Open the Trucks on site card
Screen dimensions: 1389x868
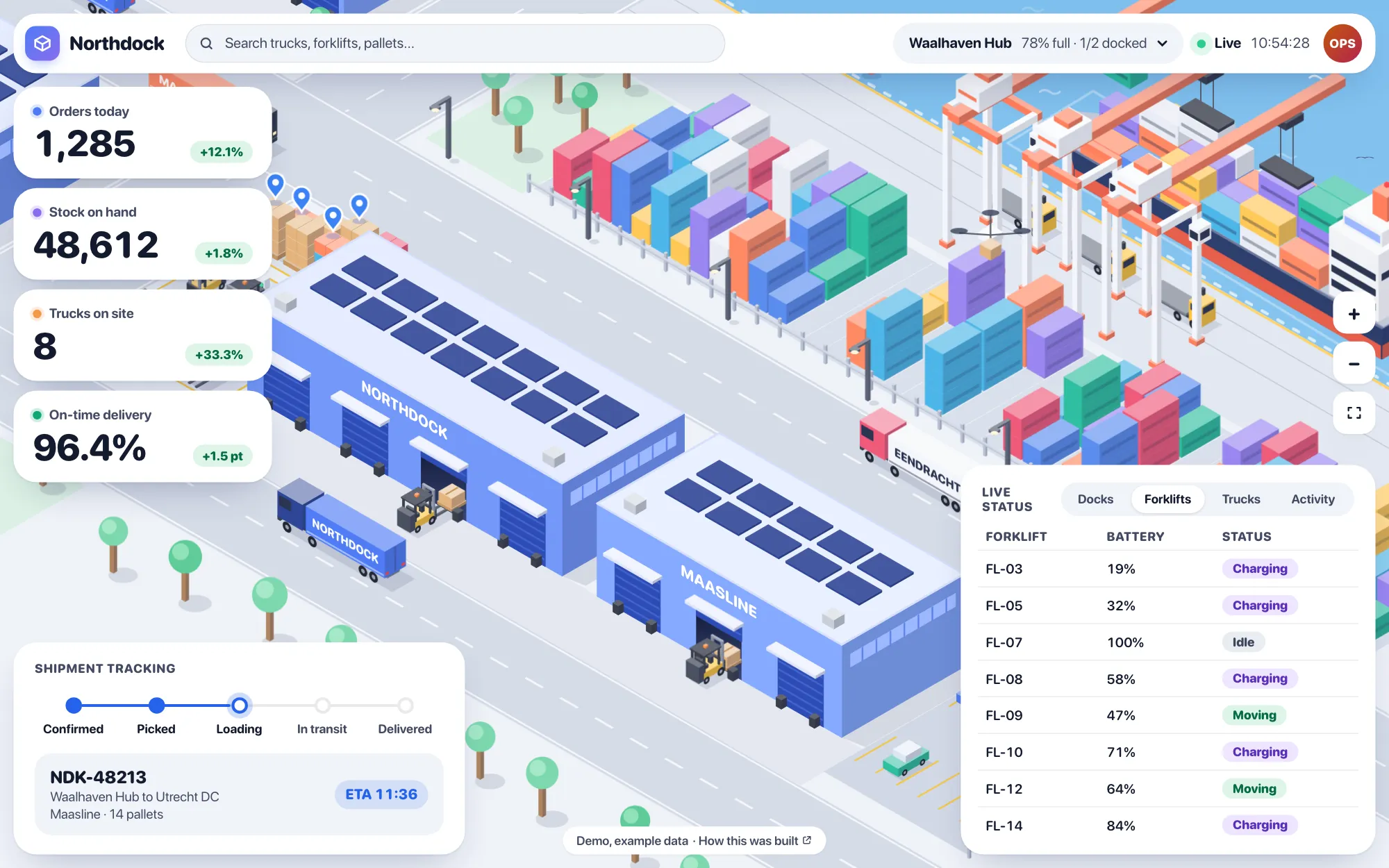pos(142,335)
